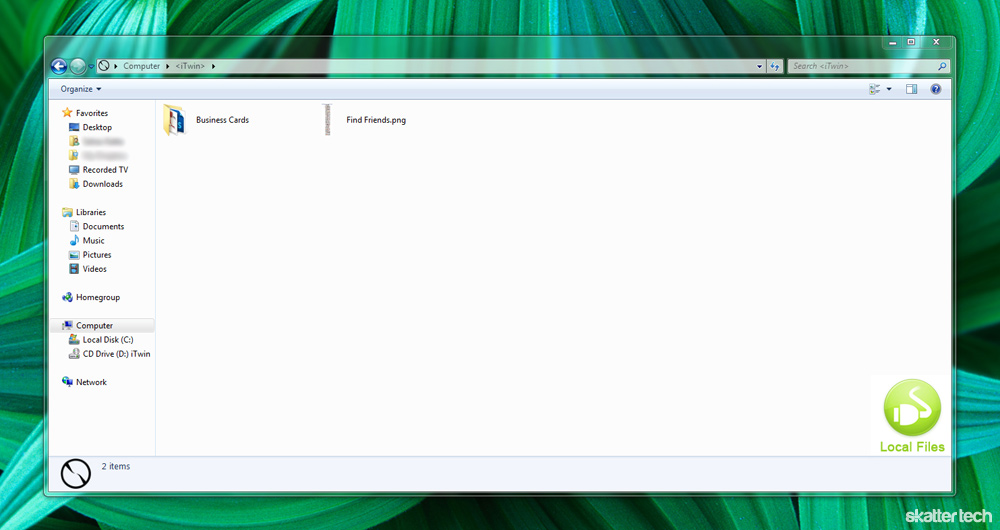Screen dimensions: 1000x530
Task: Click the Libraries icon
Action: (x=67, y=212)
